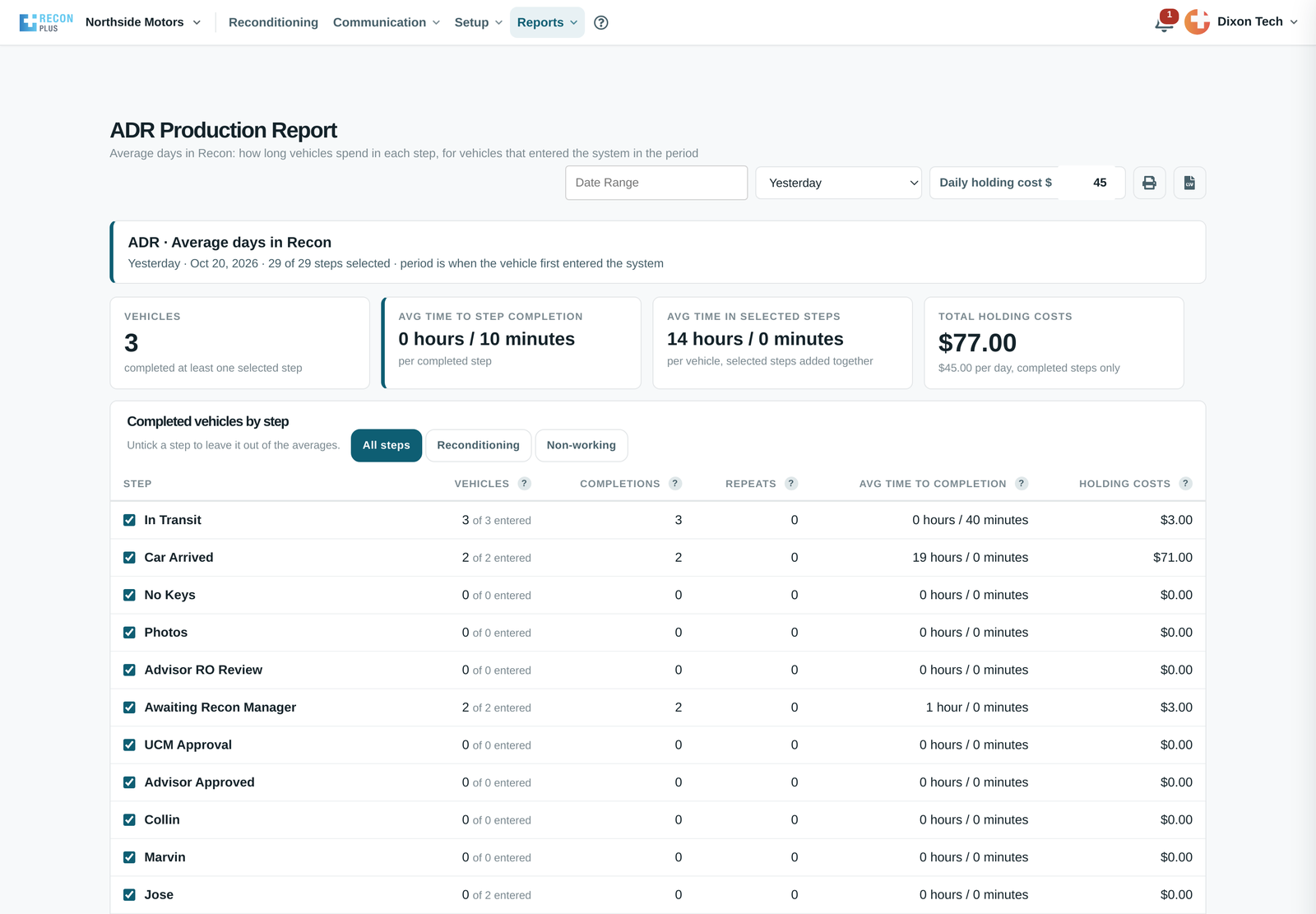Click the $71.00 holding cost value

(1173, 558)
